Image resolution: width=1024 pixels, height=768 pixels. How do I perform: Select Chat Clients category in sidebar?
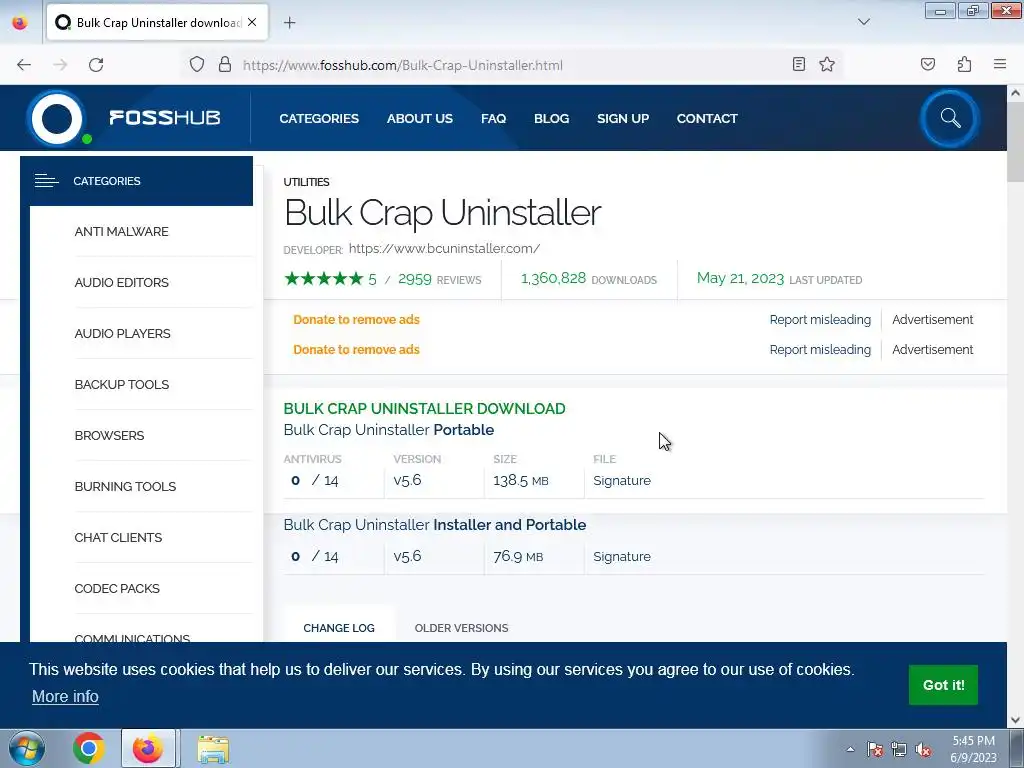pos(118,537)
